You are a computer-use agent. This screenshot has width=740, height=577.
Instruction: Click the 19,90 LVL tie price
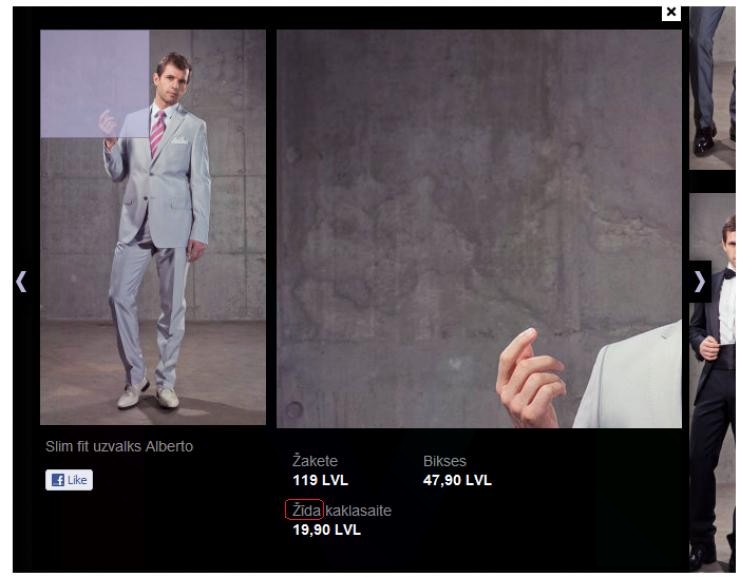pos(327,530)
